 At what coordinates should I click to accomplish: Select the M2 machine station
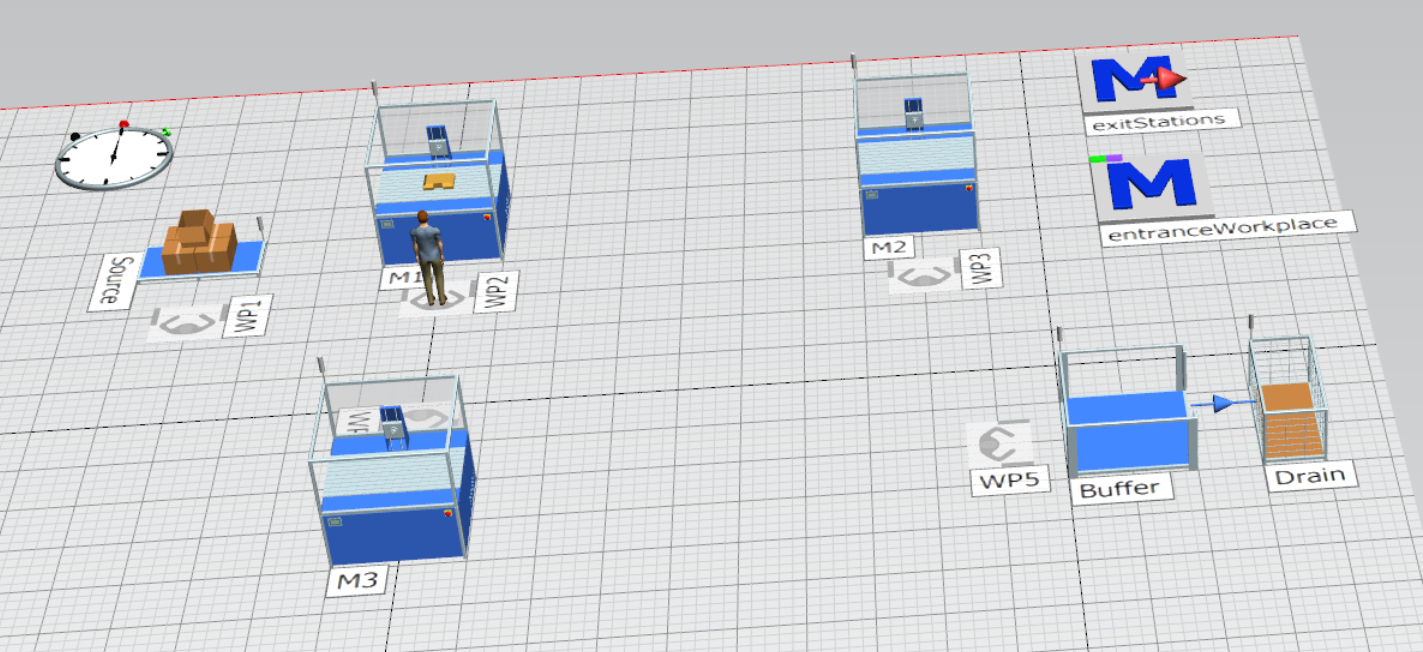(x=917, y=160)
